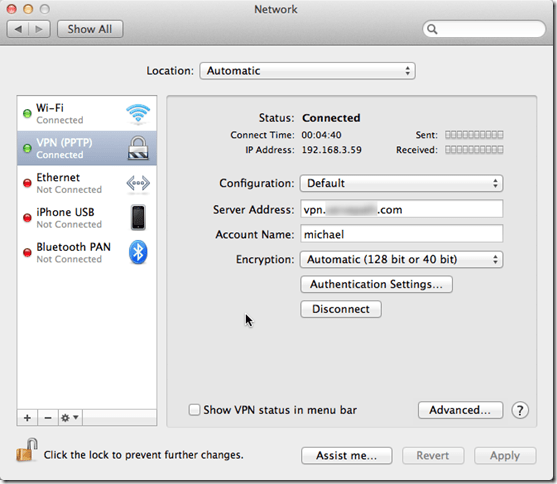Image resolution: width=557 pixels, height=484 pixels.
Task: Click the Disconnect button
Action: [341, 309]
